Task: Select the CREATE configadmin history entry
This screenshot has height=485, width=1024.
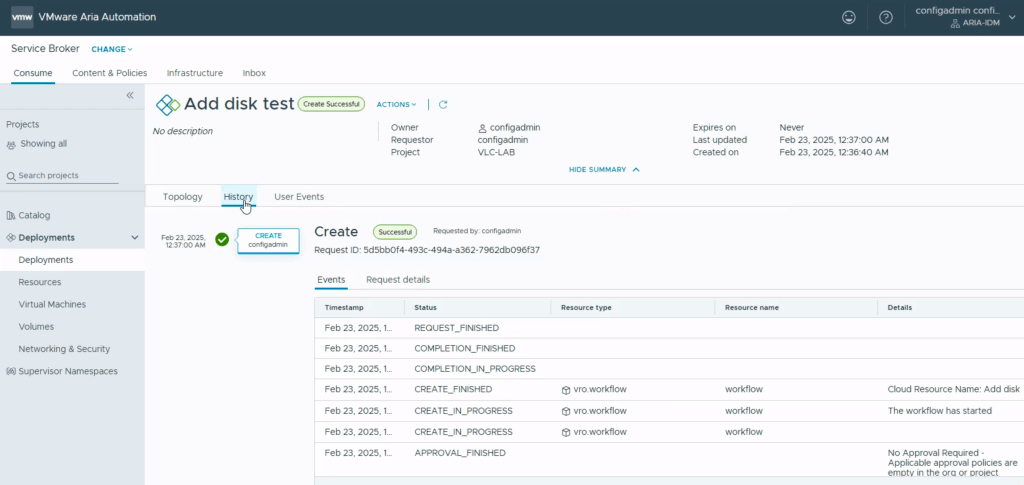Action: coord(268,240)
